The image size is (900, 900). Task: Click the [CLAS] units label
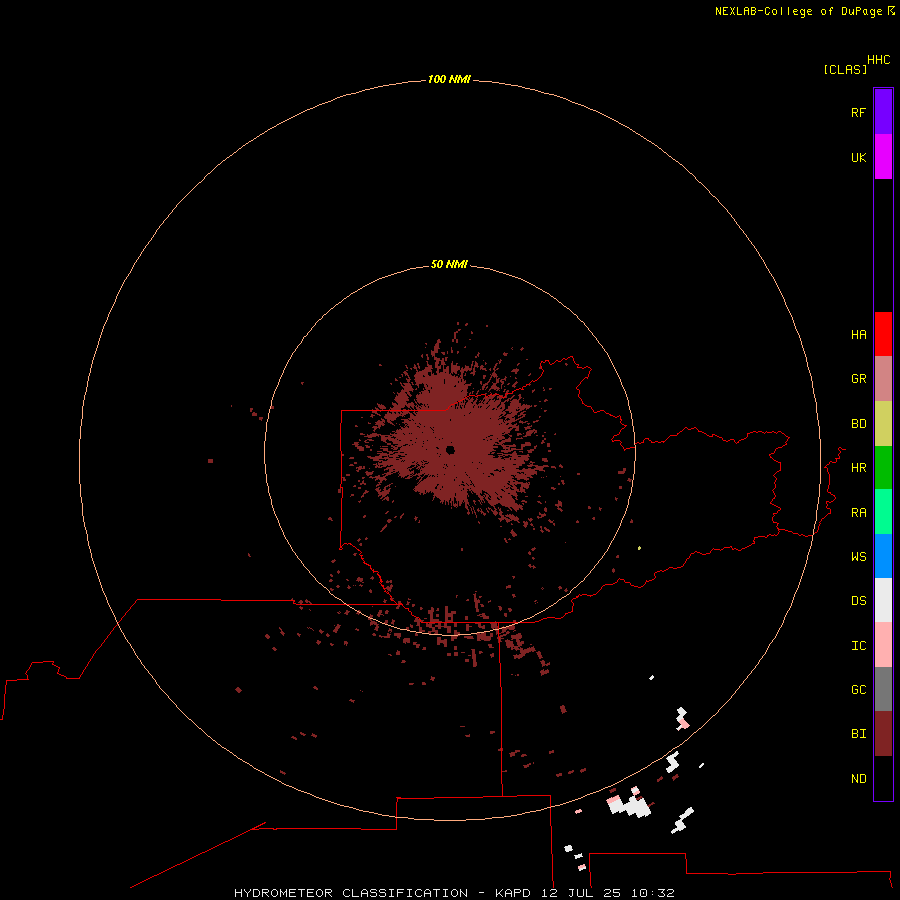845,69
